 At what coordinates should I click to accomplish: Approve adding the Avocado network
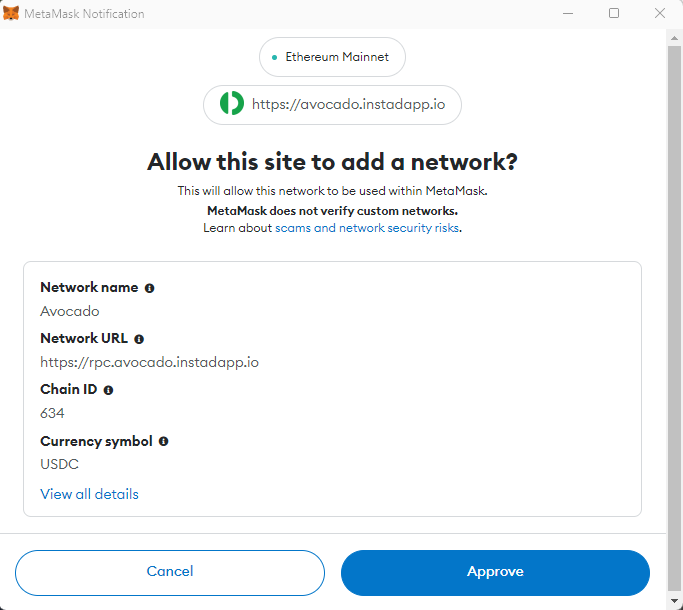[x=495, y=573]
